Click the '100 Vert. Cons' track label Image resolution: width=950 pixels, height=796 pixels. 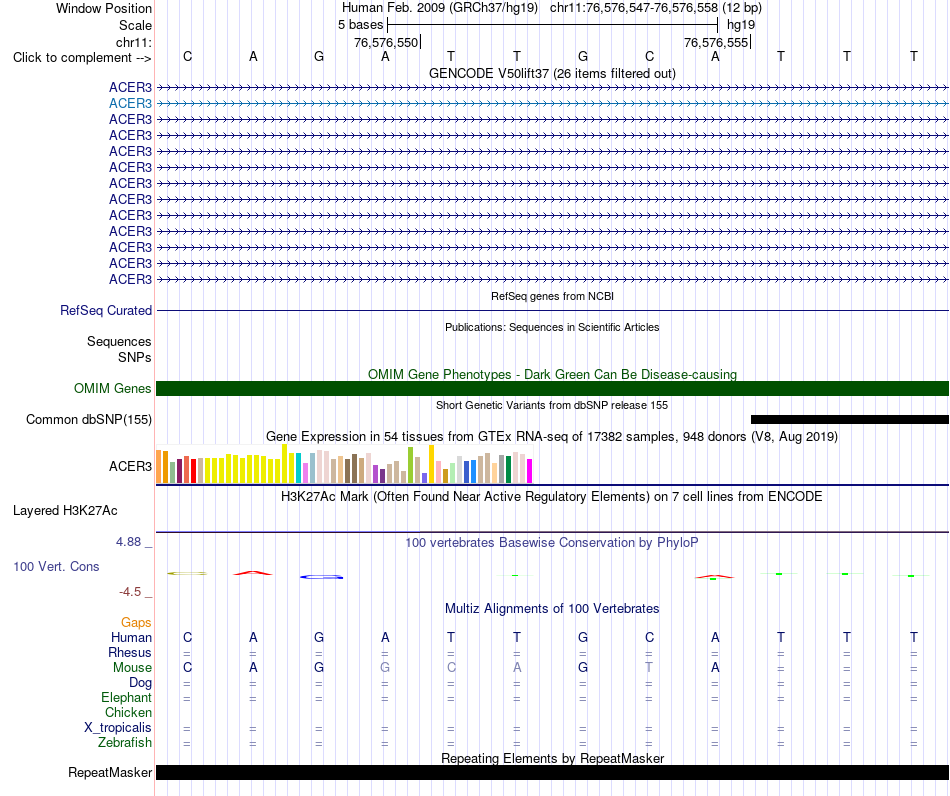pyautogui.click(x=56, y=566)
